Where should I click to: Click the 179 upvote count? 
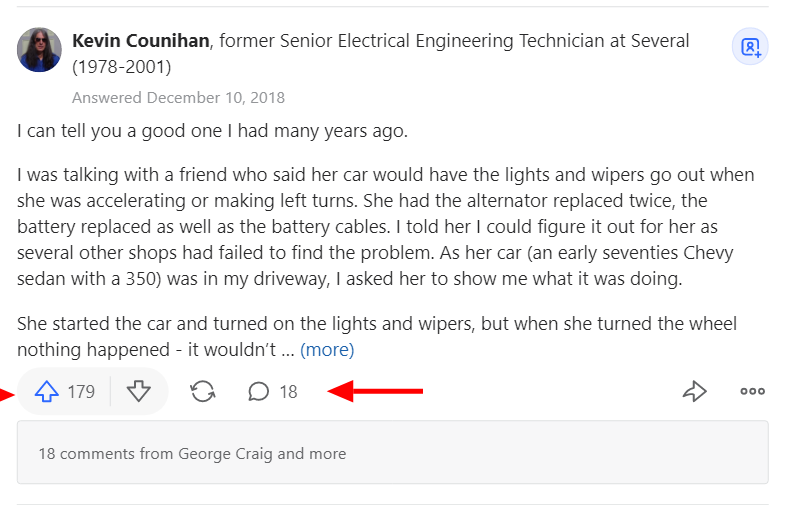[81, 392]
